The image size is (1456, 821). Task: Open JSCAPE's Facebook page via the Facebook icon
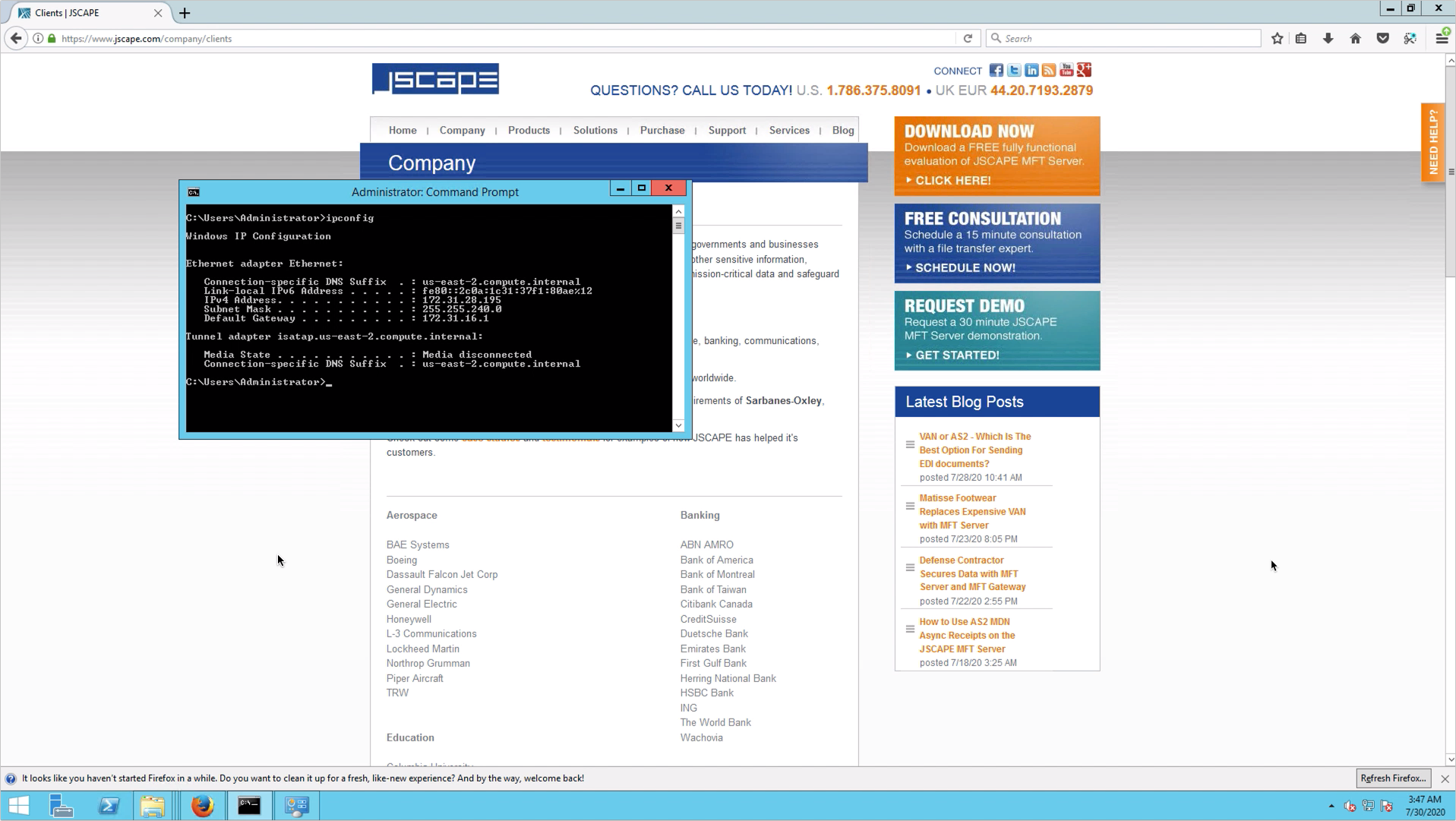pyautogui.click(x=996, y=70)
